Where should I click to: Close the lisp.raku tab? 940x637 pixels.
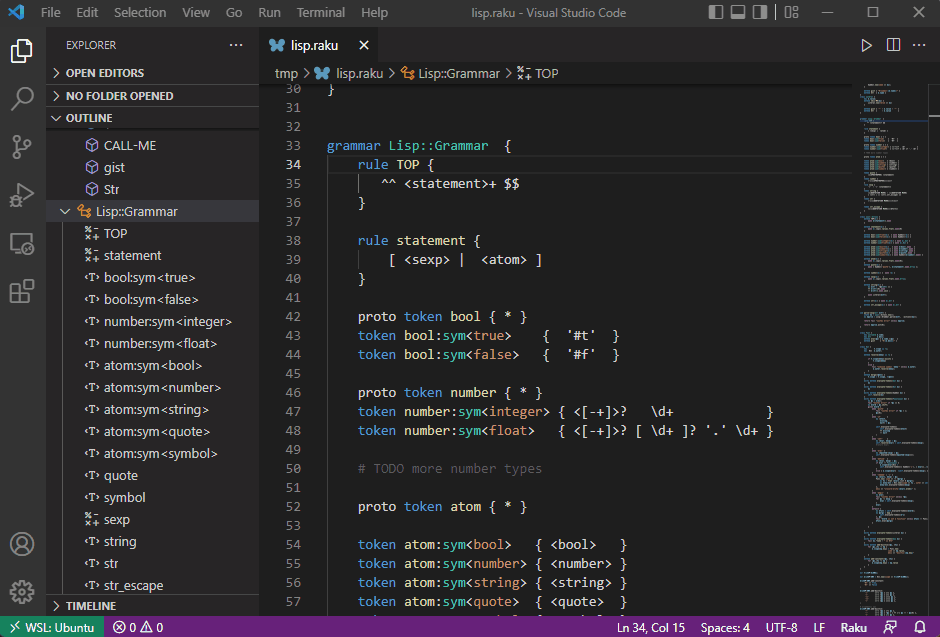(x=364, y=46)
